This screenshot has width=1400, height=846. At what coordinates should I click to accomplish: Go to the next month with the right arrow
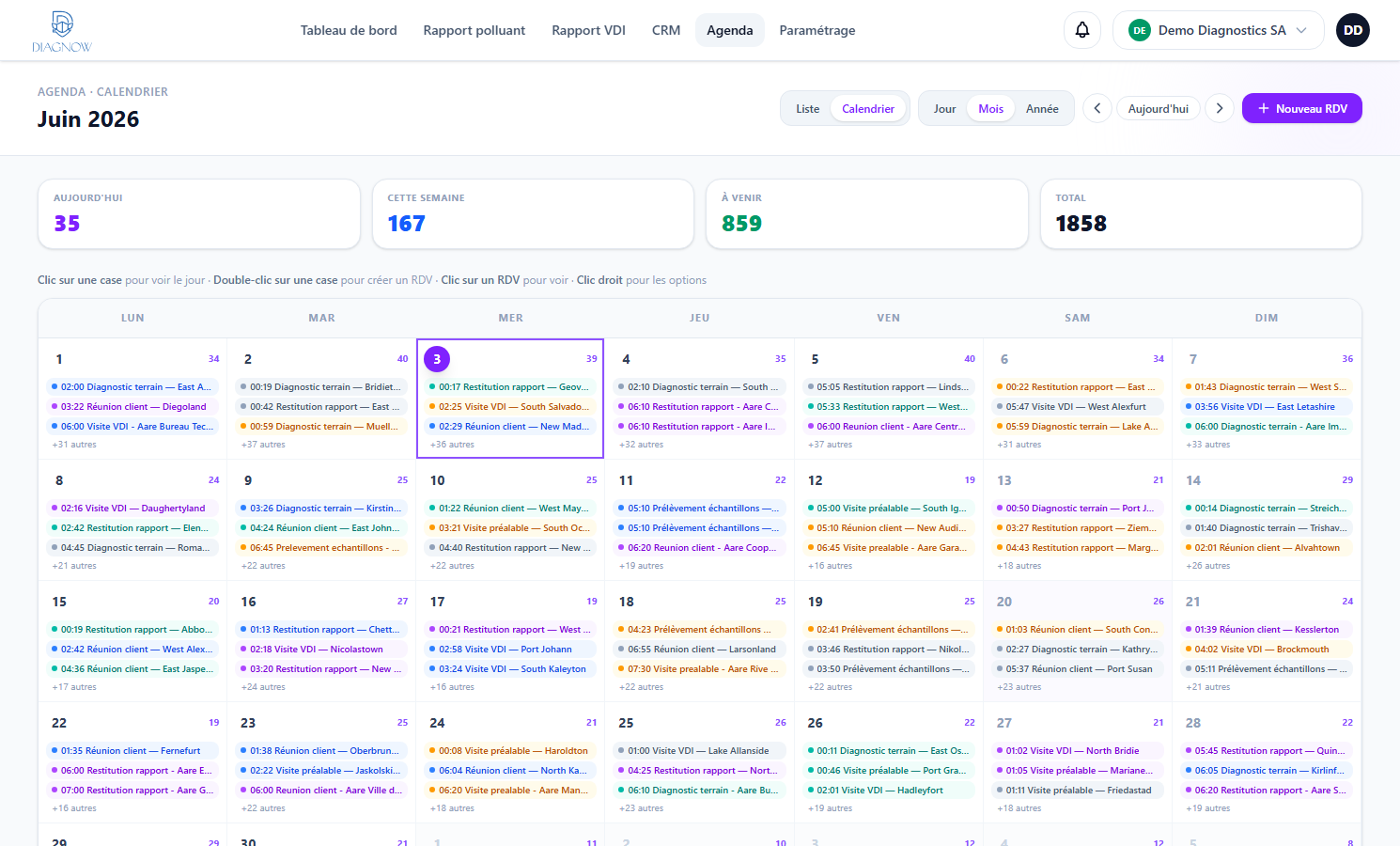click(x=1219, y=108)
